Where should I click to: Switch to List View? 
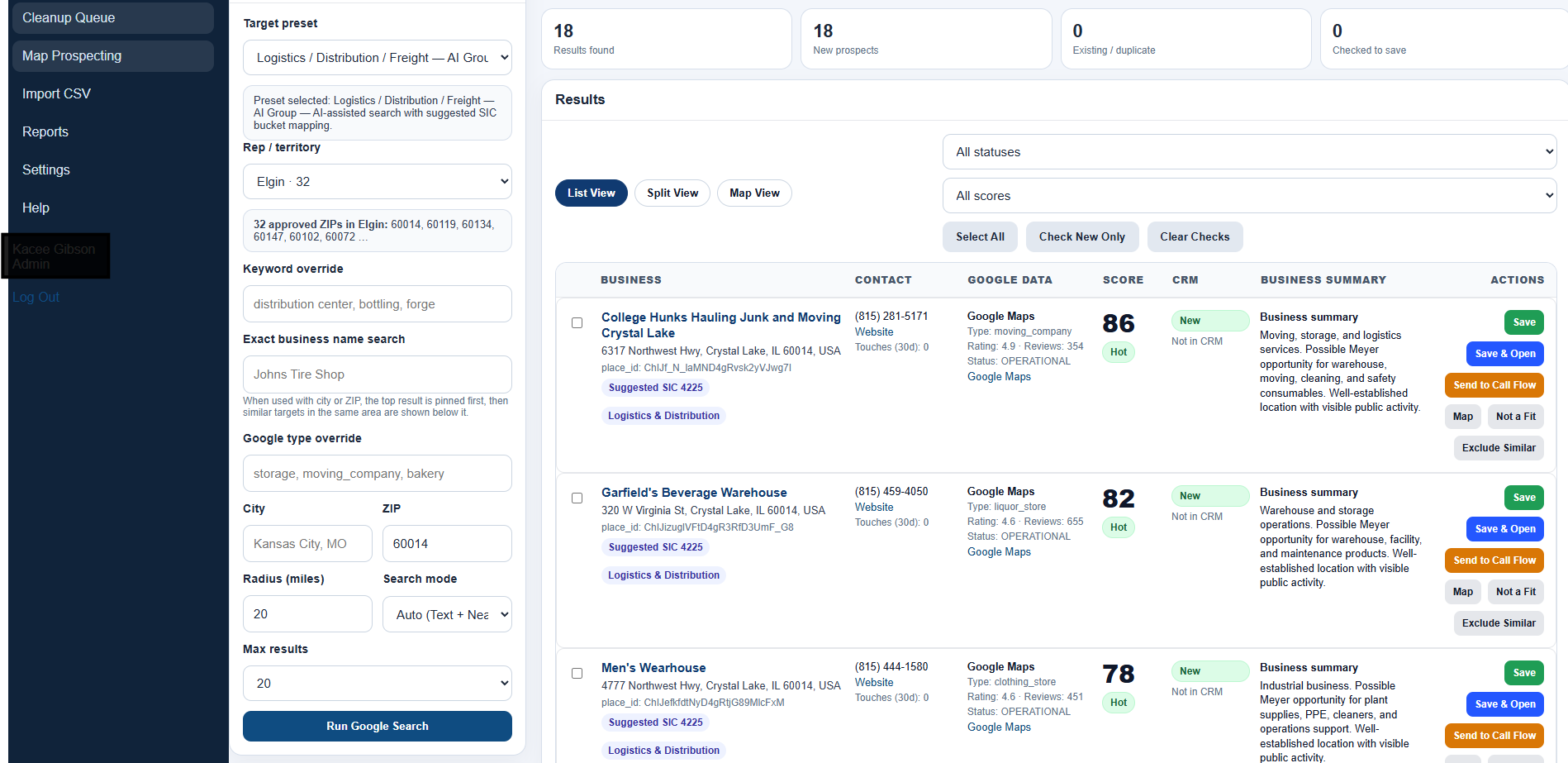point(592,193)
